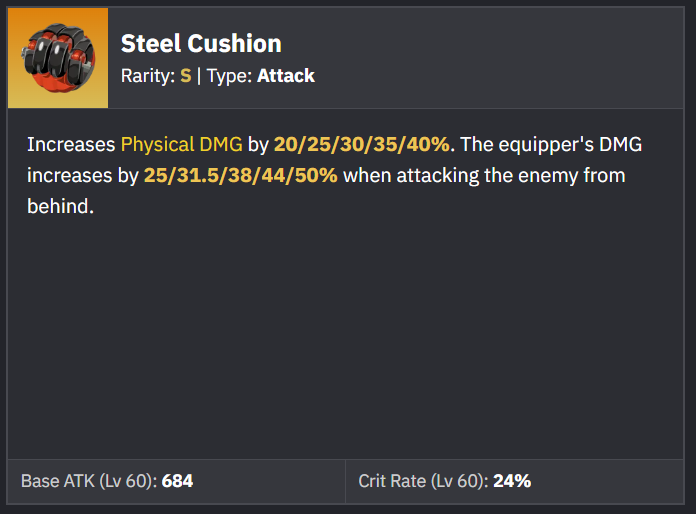Click the word Rarity in the header
Screen dimensions: 696x514
coord(146,76)
